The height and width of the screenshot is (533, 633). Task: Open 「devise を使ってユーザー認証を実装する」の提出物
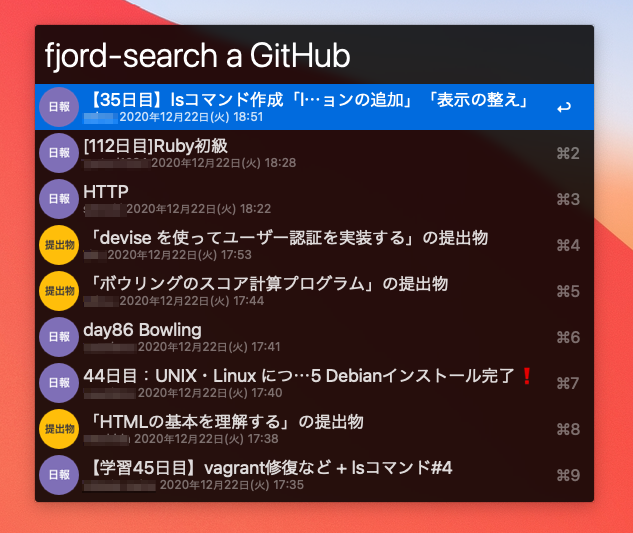pyautogui.click(x=314, y=245)
